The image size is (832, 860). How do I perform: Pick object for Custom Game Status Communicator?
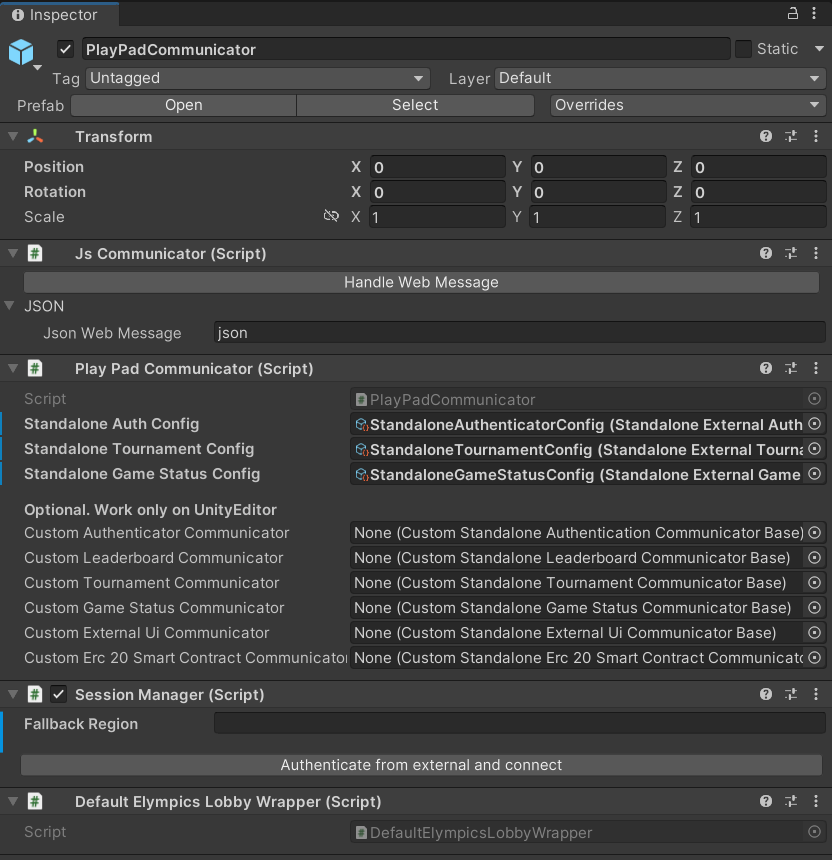814,608
